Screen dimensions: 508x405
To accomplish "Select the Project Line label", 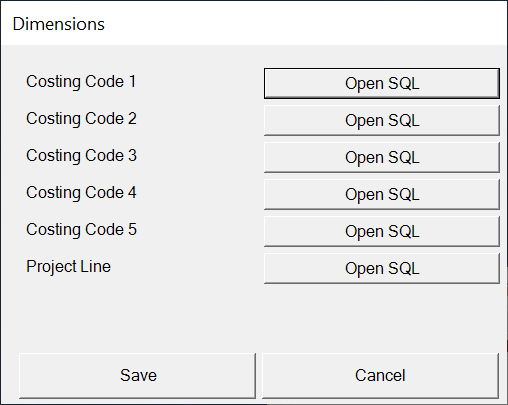I will pos(68,267).
